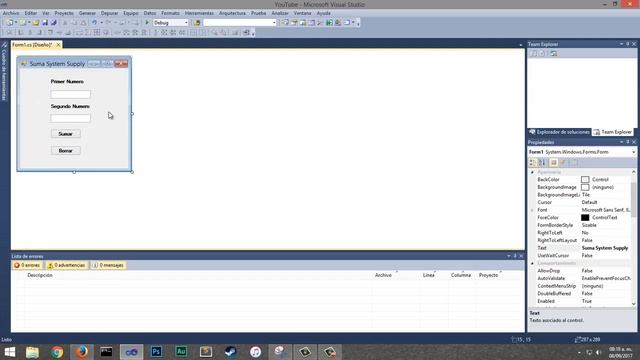Viewport: 640px width, 360px height.
Task: Open File Explorer from the taskbar
Action: click(32, 351)
